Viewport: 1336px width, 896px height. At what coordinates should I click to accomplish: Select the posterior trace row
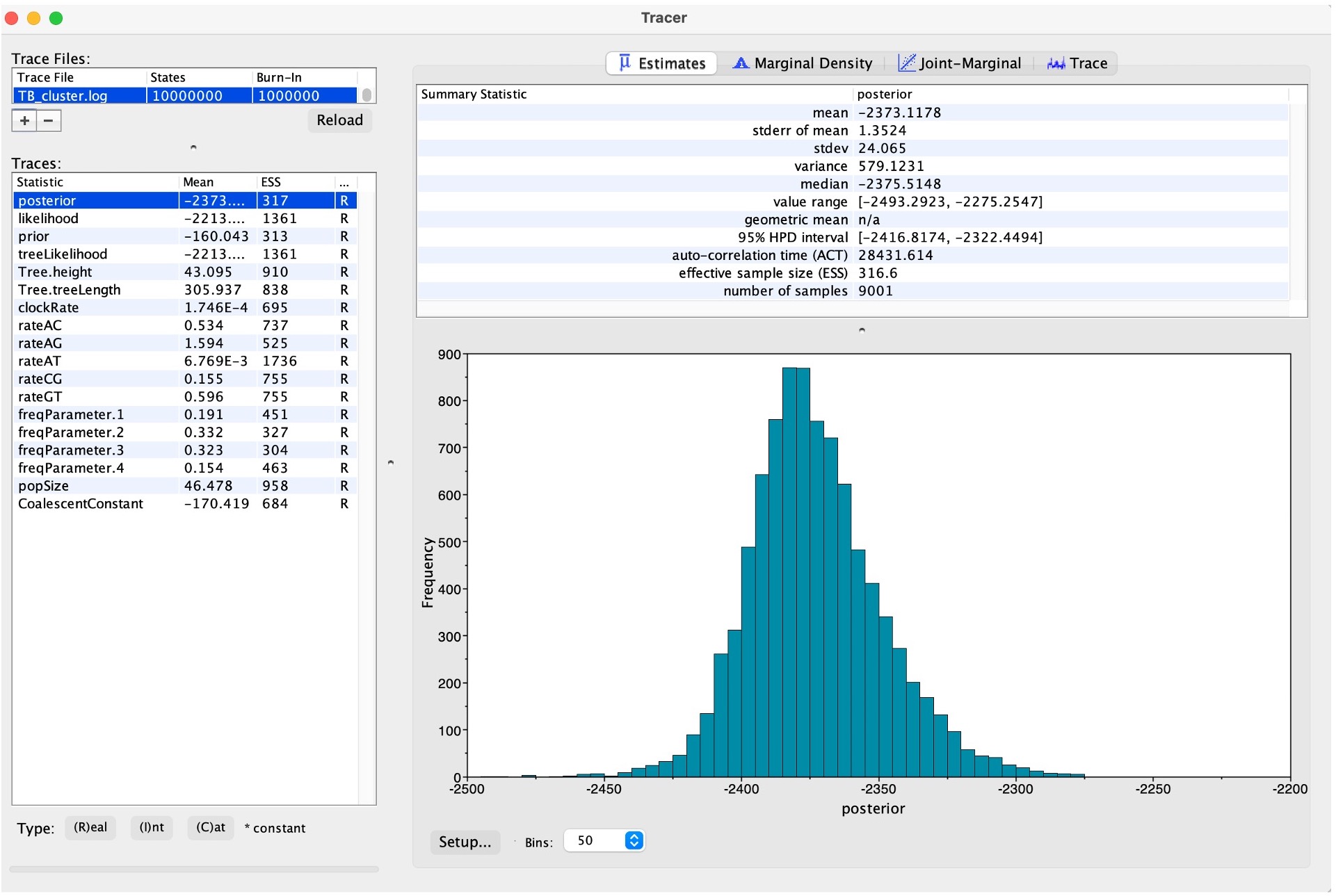(185, 200)
